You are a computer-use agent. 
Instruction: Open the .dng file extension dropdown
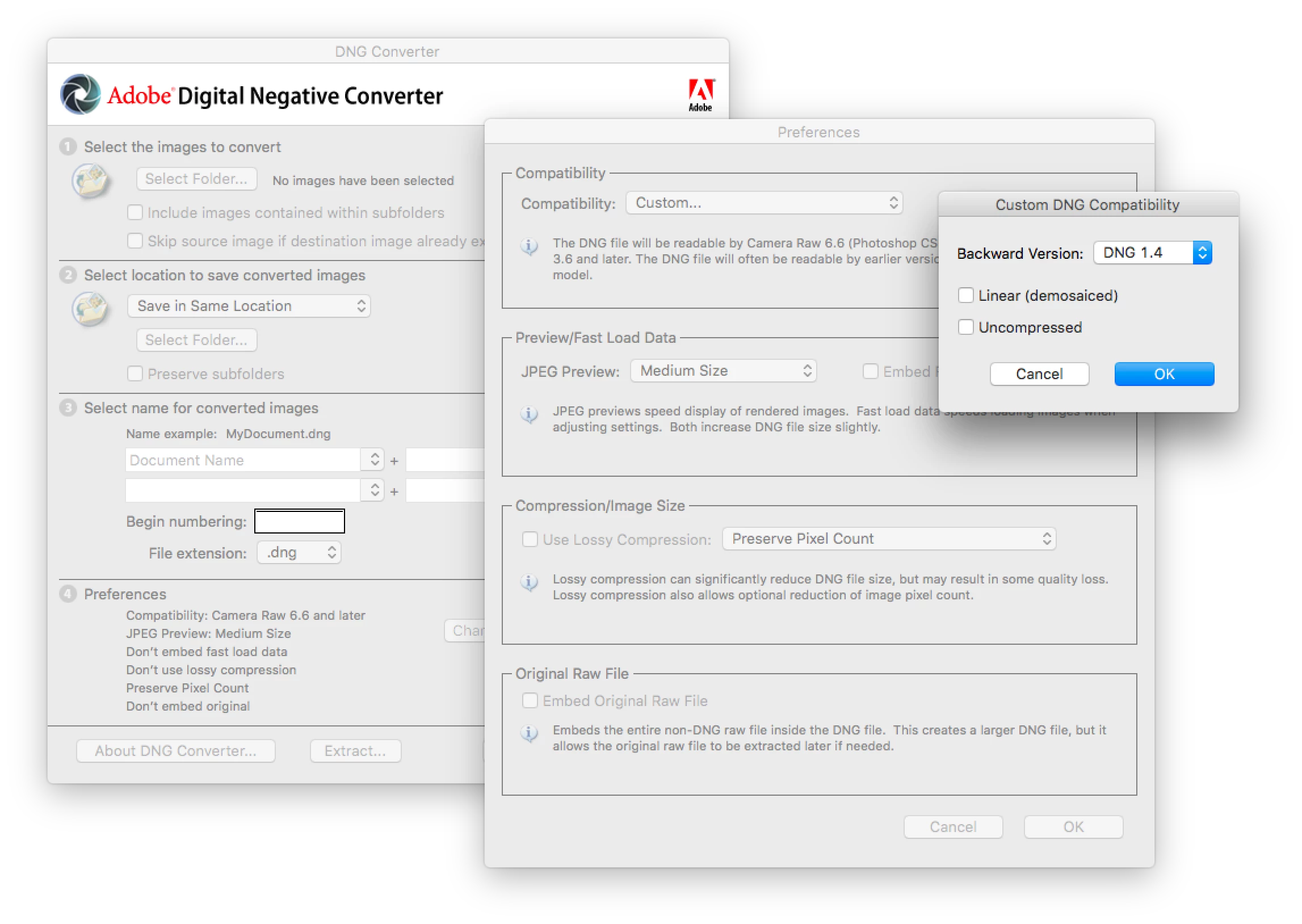299,552
